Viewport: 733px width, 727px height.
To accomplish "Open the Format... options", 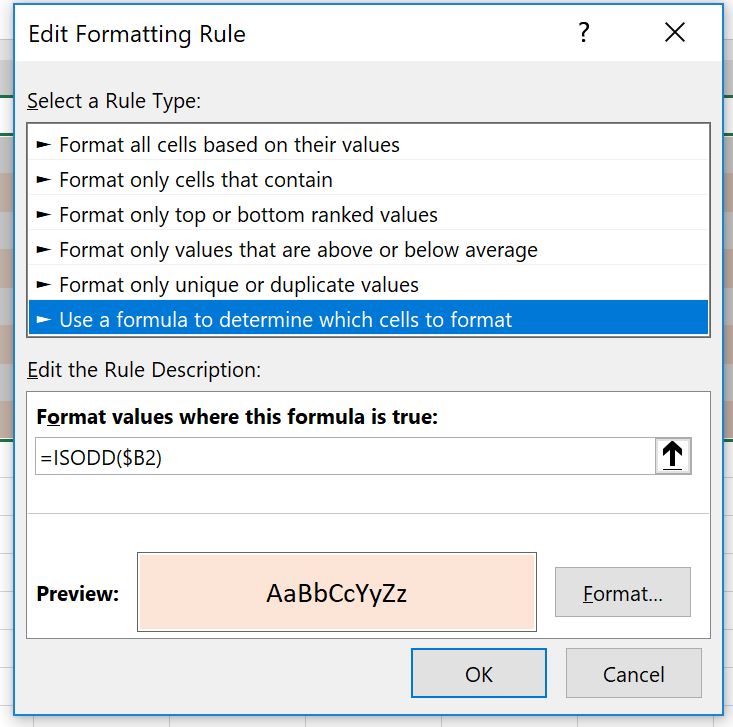I will (623, 593).
